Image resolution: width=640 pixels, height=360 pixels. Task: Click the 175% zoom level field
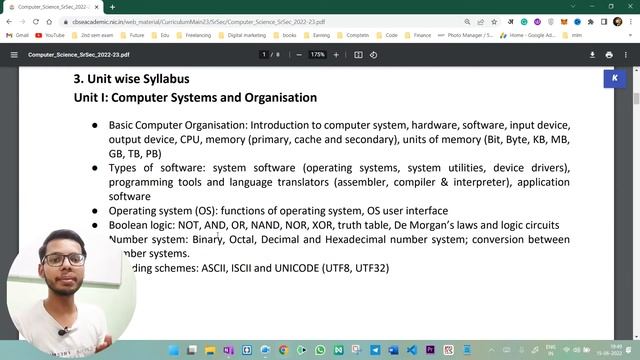(x=318, y=54)
